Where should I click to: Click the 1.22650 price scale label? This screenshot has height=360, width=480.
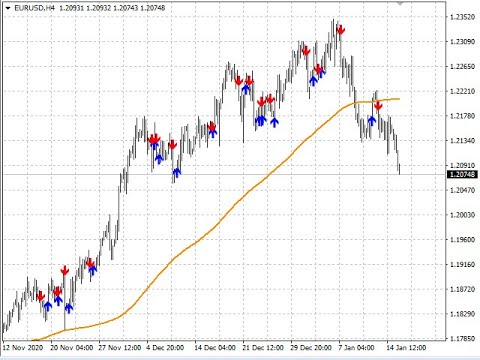point(462,66)
